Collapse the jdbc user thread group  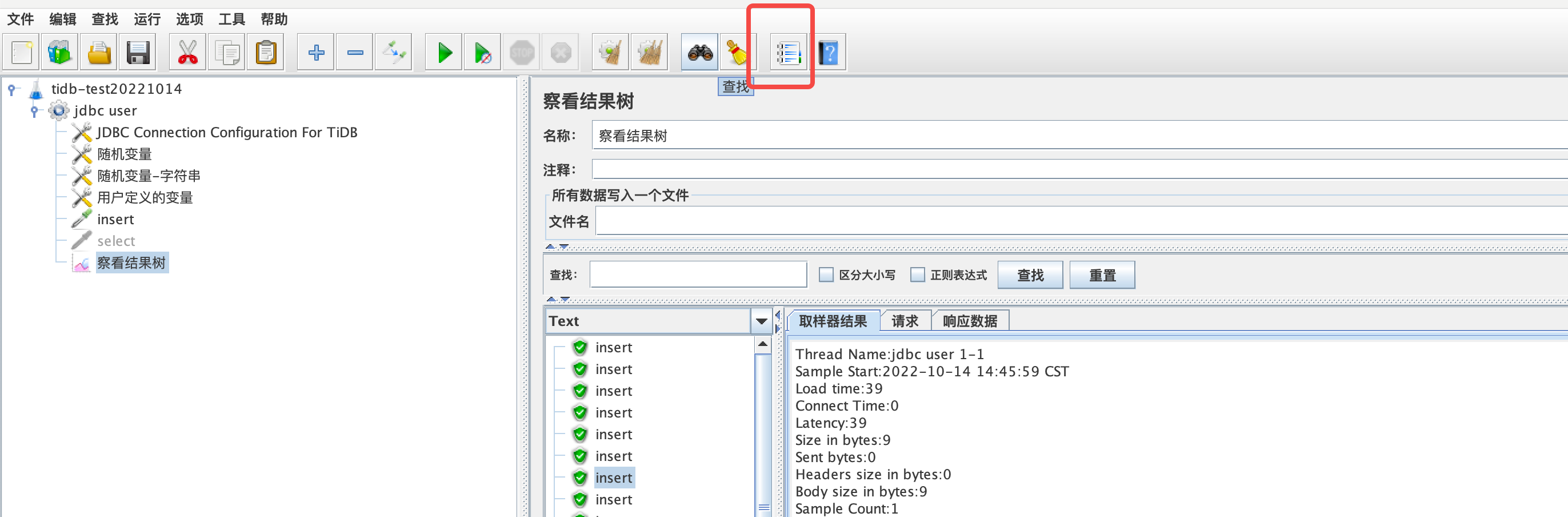34,111
